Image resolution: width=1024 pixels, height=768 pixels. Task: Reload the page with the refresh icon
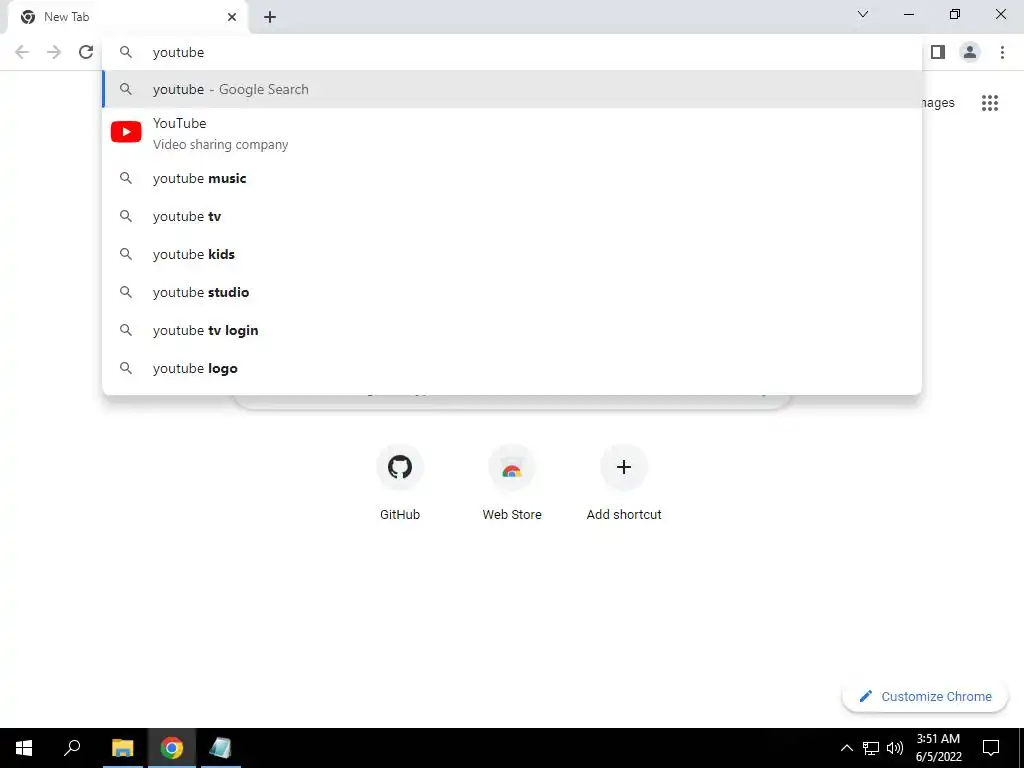tap(86, 52)
